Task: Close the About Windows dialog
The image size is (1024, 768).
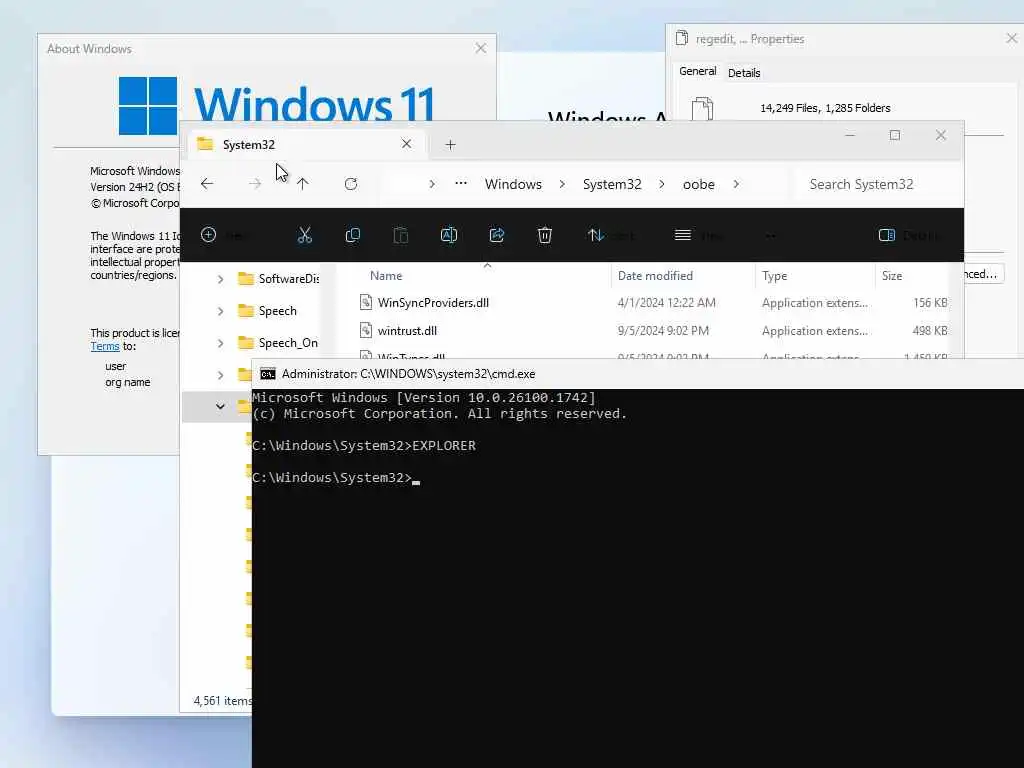Action: coord(481,48)
